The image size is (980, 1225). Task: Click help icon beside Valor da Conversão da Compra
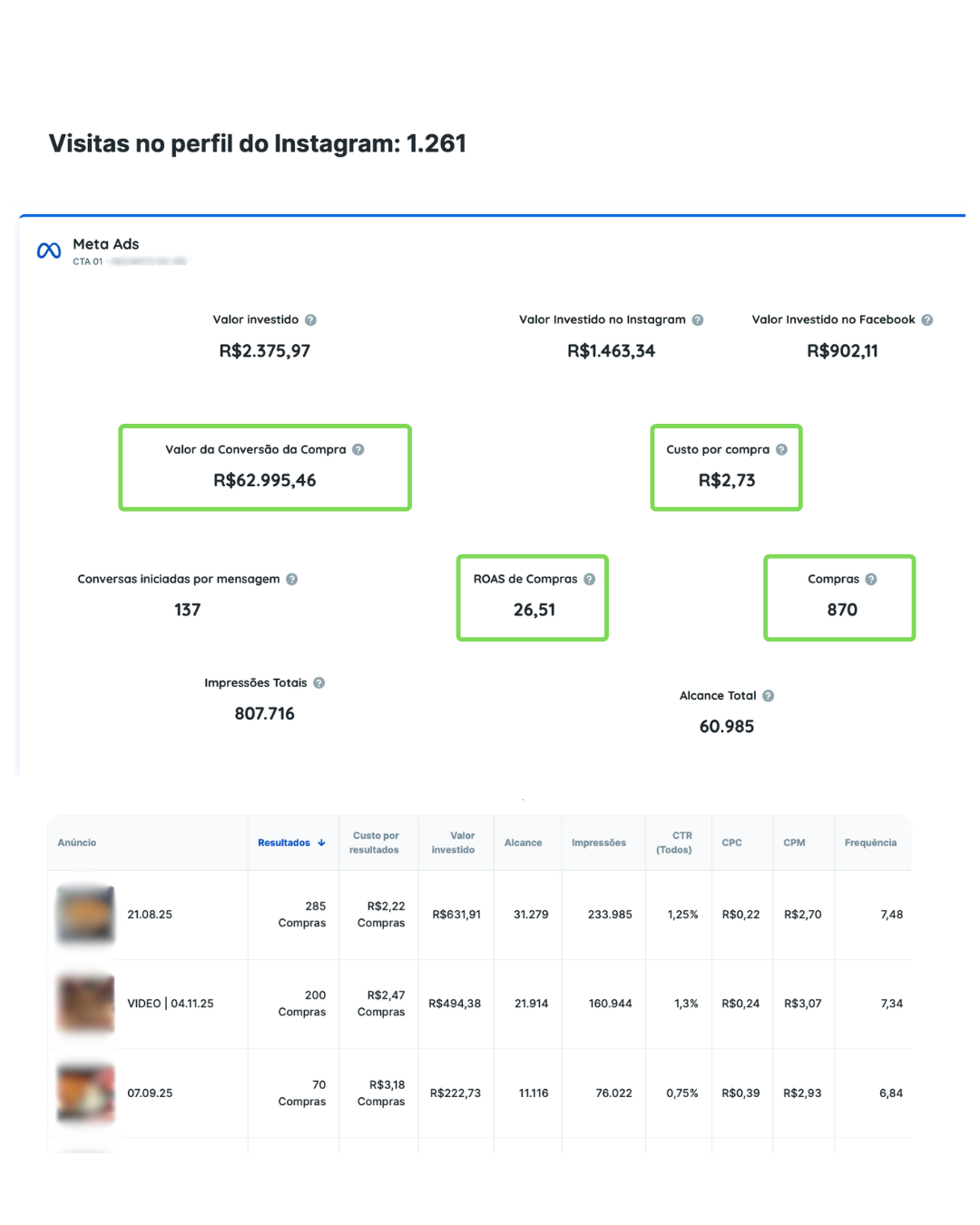[358, 450]
